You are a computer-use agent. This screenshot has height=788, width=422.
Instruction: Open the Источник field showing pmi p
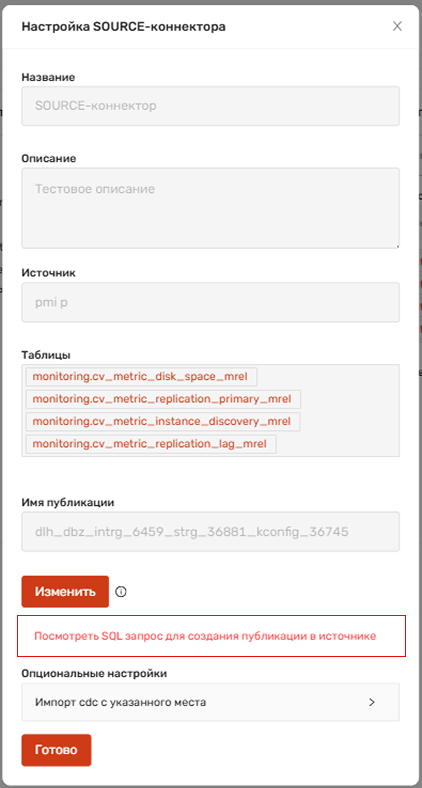[x=210, y=302]
